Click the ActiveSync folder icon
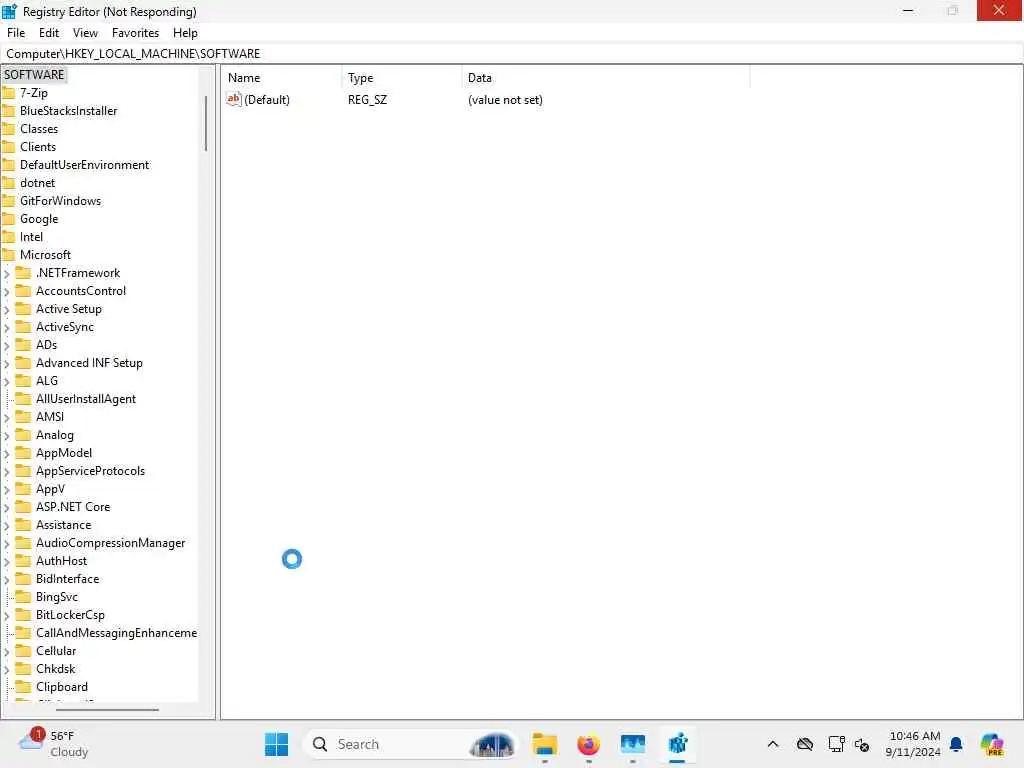Viewport: 1024px width, 768px height. 23,327
